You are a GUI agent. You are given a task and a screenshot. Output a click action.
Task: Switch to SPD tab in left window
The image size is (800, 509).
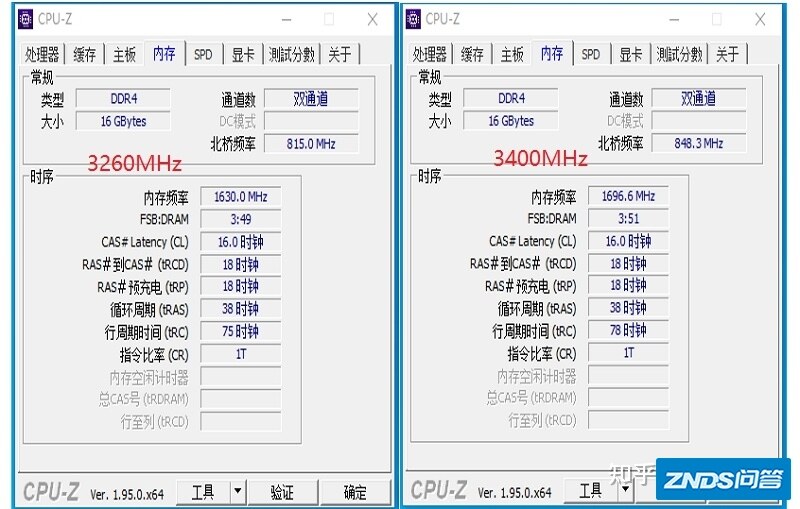pyautogui.click(x=203, y=54)
